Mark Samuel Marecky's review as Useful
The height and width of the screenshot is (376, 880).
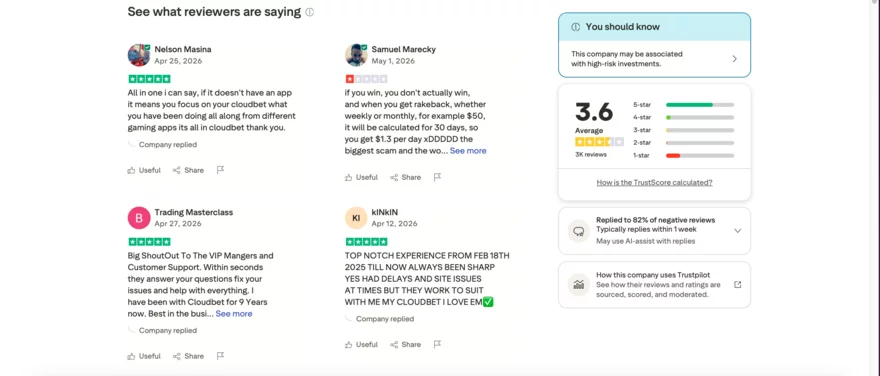361,177
